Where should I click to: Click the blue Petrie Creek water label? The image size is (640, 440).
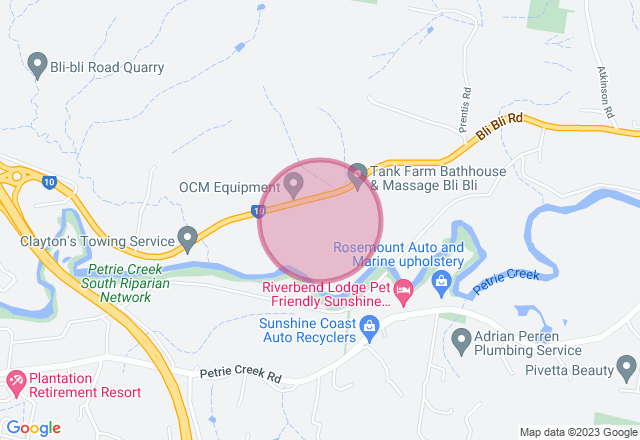[506, 281]
